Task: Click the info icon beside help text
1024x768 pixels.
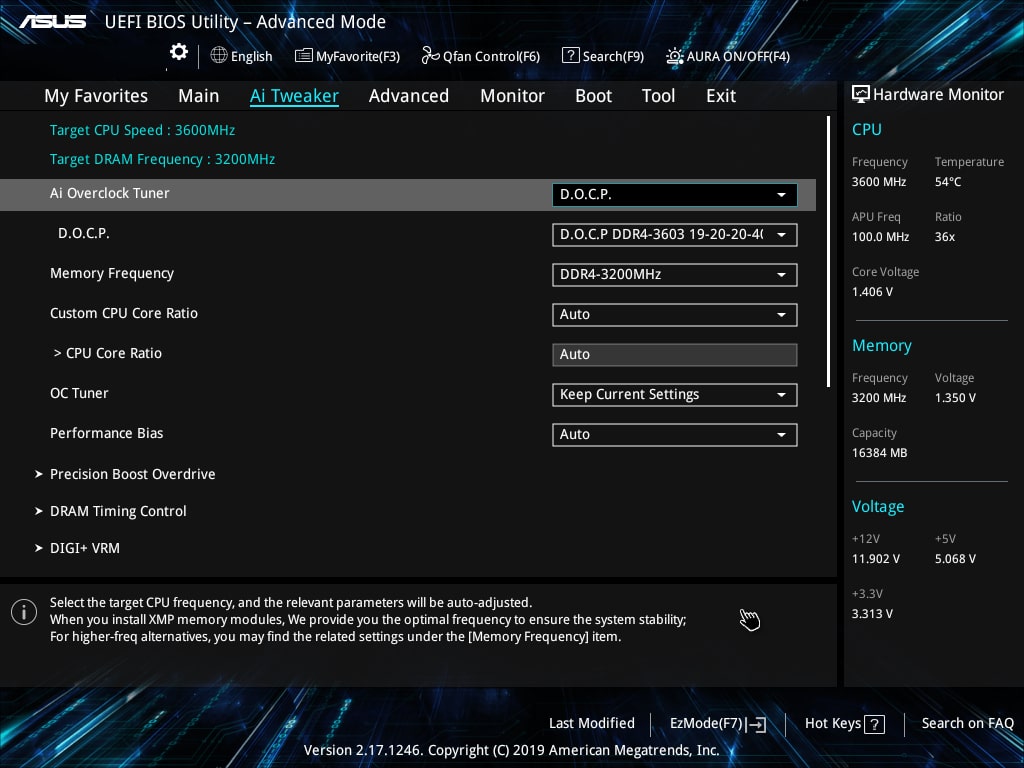Action: (x=24, y=612)
